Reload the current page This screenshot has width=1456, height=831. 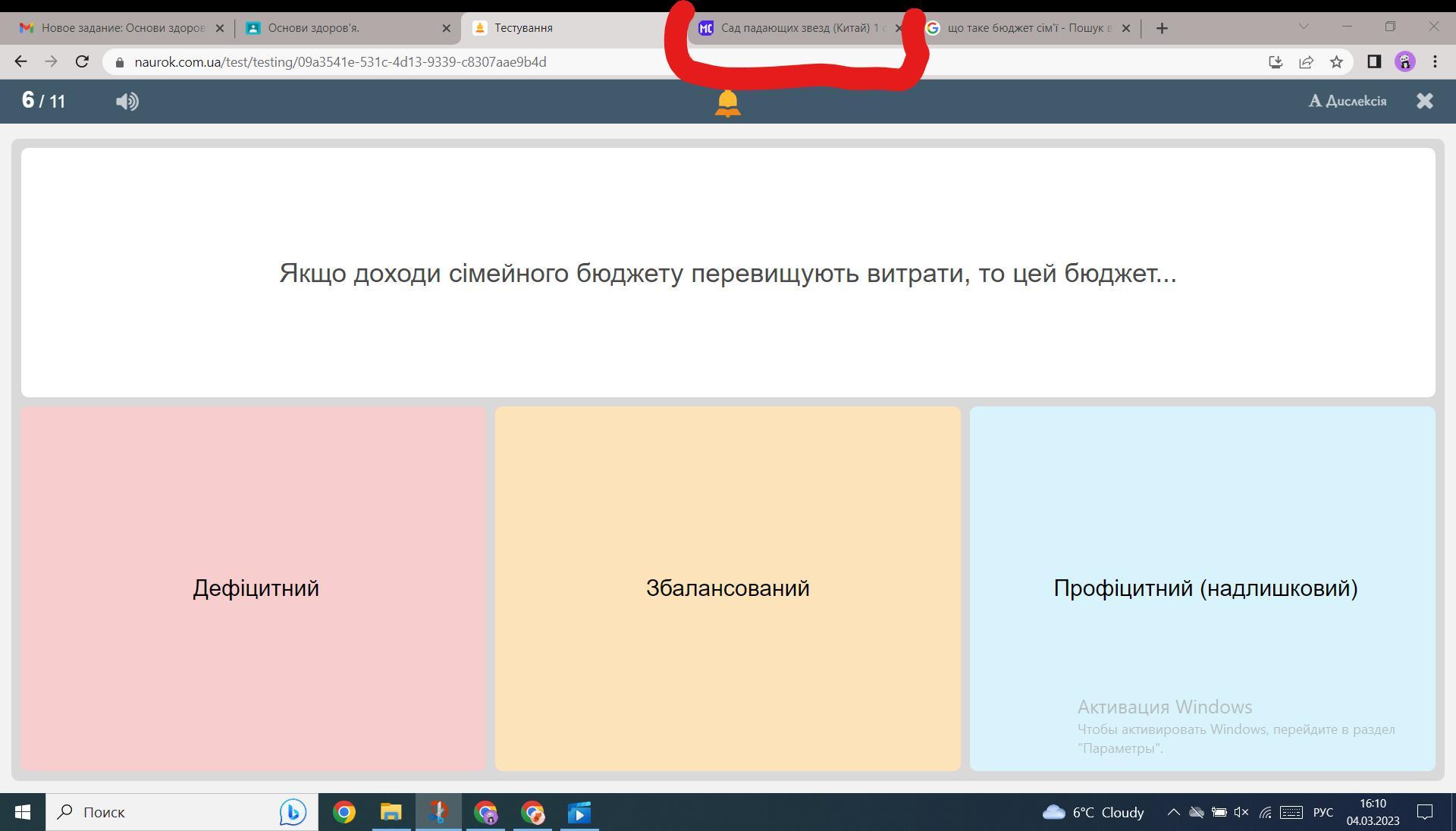pyautogui.click(x=82, y=62)
